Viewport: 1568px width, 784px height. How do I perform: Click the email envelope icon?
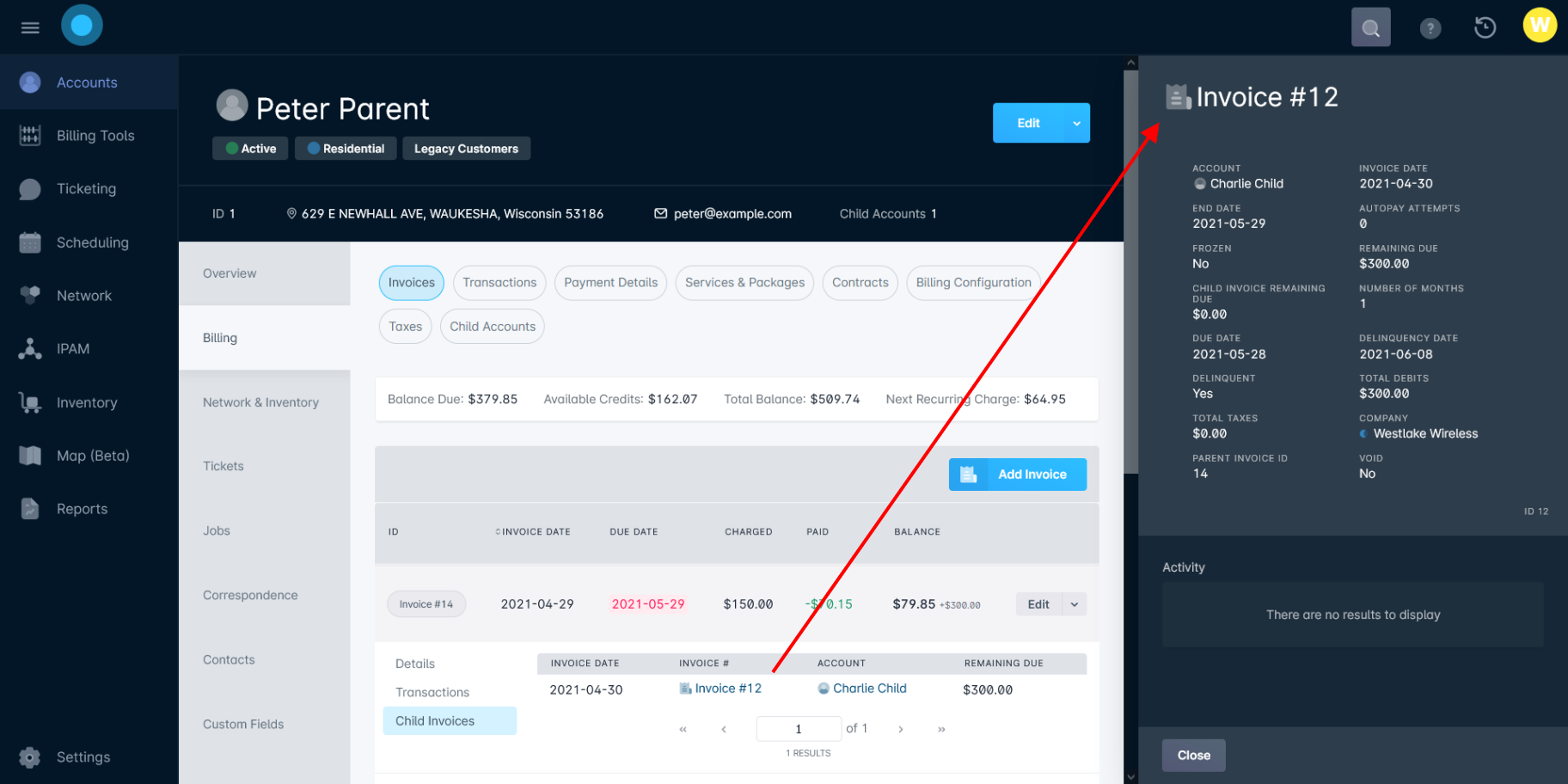[660, 213]
